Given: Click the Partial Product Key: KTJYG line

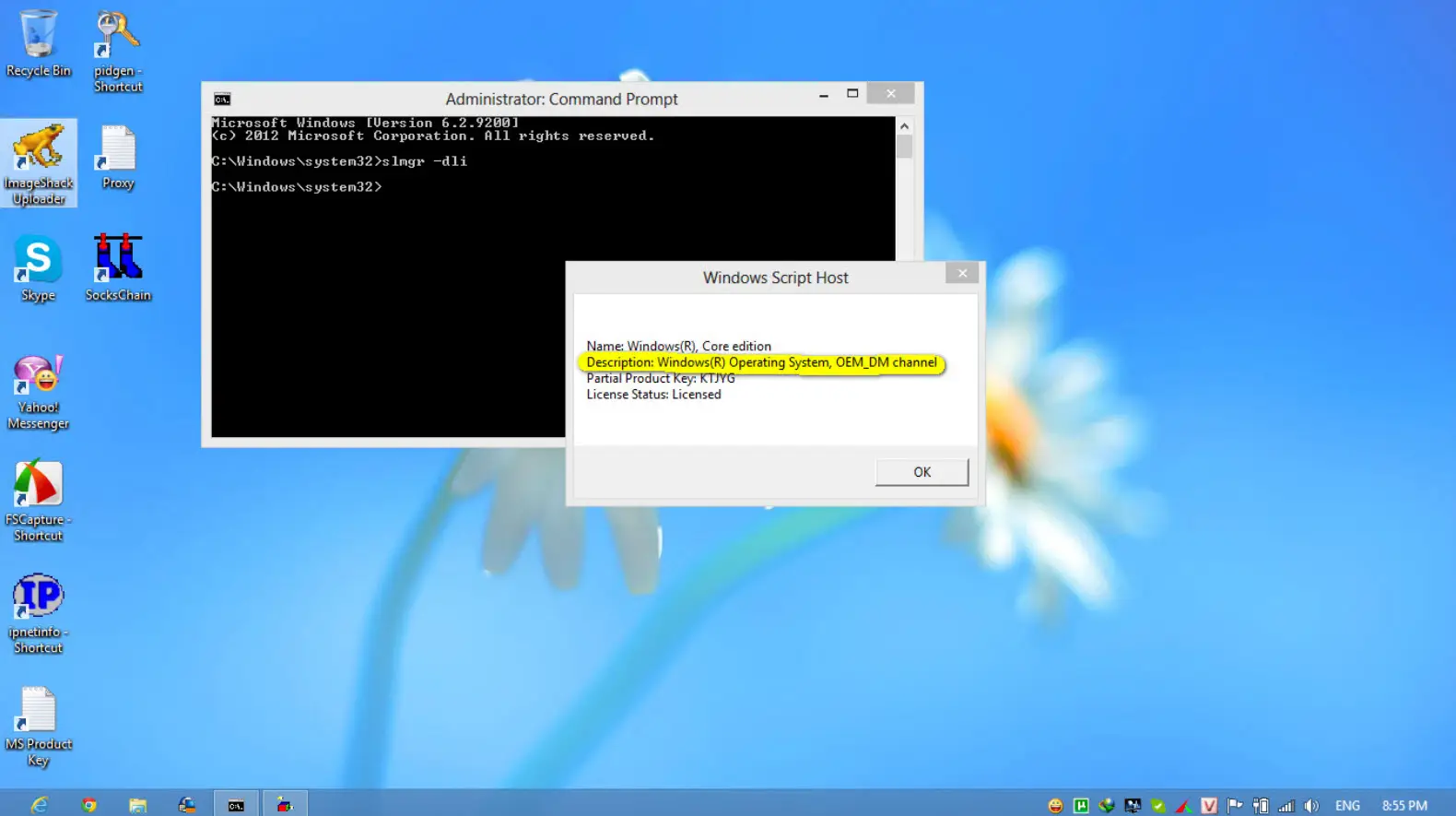Looking at the screenshot, I should [x=660, y=379].
